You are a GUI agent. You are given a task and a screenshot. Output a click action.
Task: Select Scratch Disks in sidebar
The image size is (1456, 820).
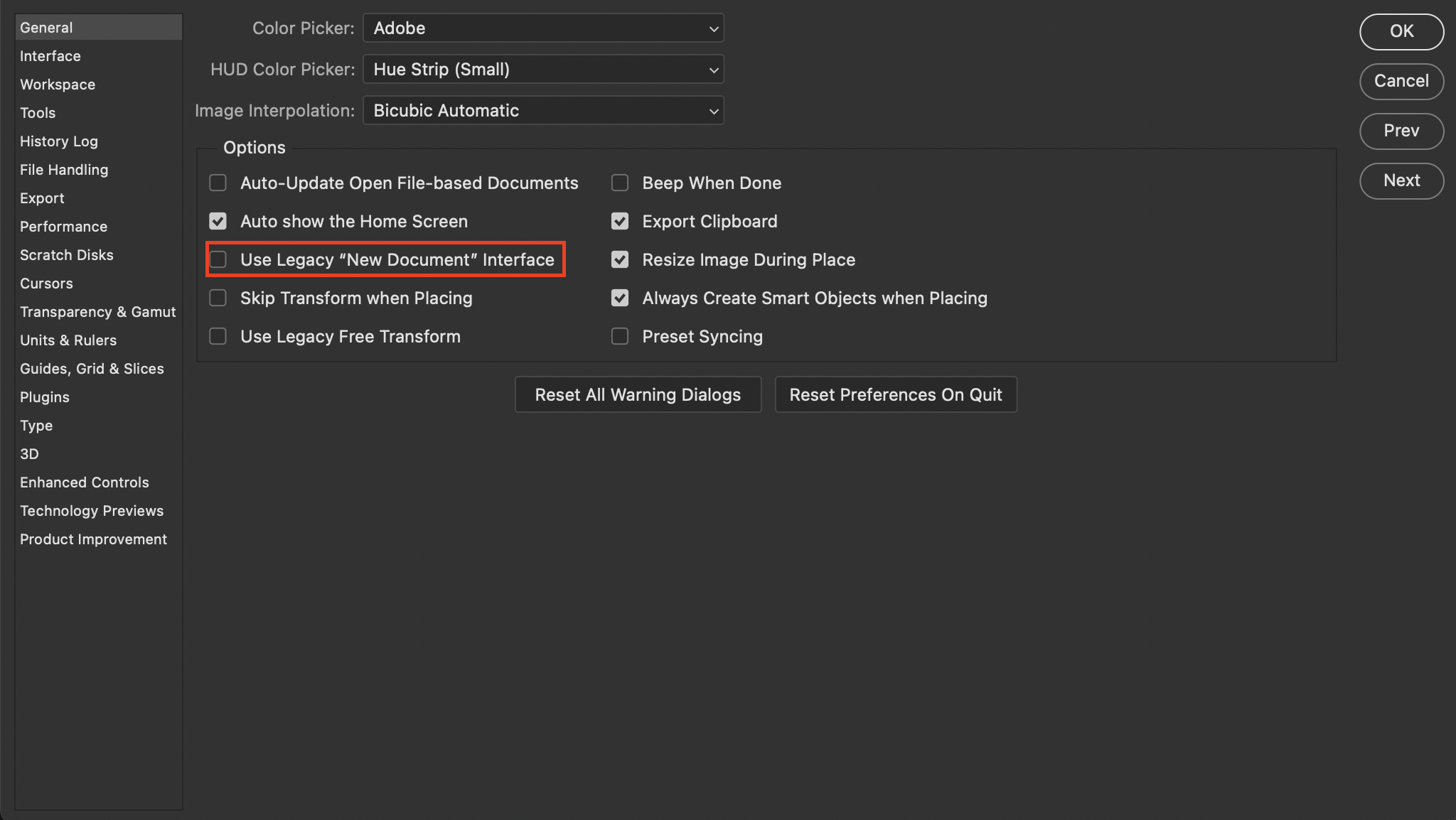click(x=67, y=255)
